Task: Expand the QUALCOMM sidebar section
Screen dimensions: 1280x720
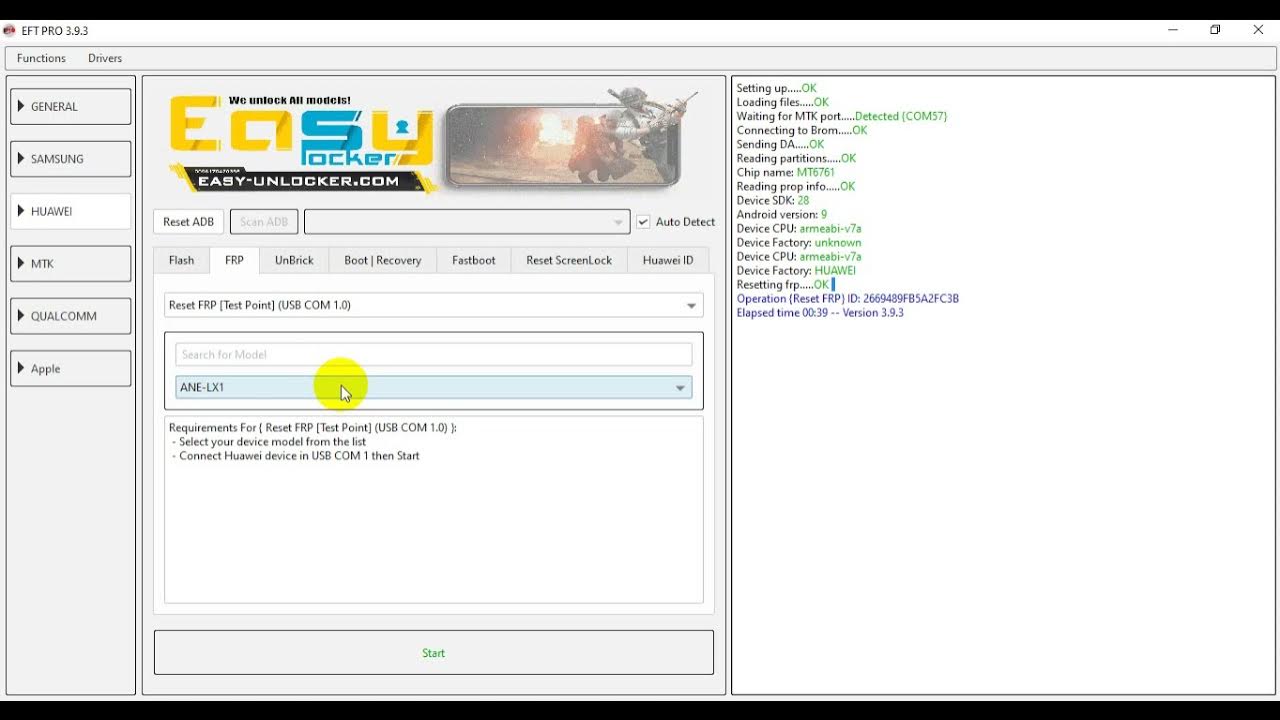Action: pos(70,316)
